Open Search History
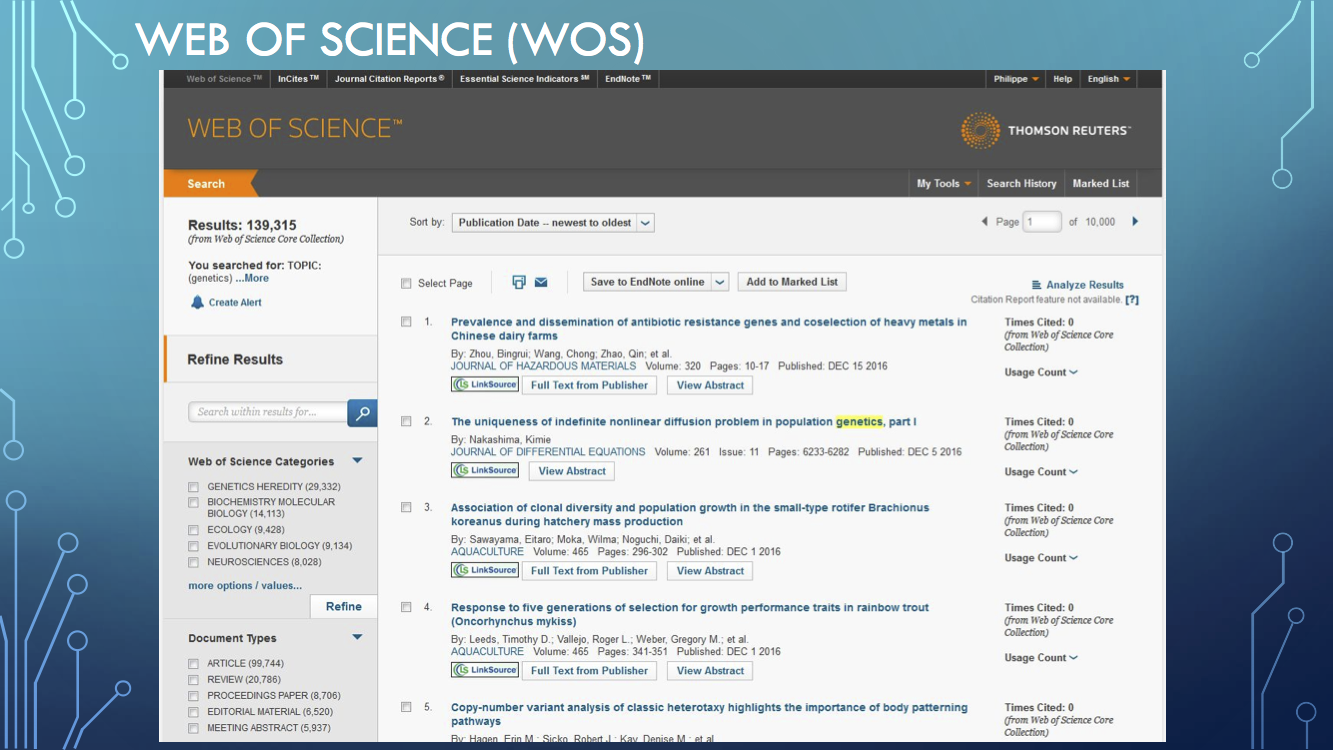The height and width of the screenshot is (750, 1333). (1021, 184)
